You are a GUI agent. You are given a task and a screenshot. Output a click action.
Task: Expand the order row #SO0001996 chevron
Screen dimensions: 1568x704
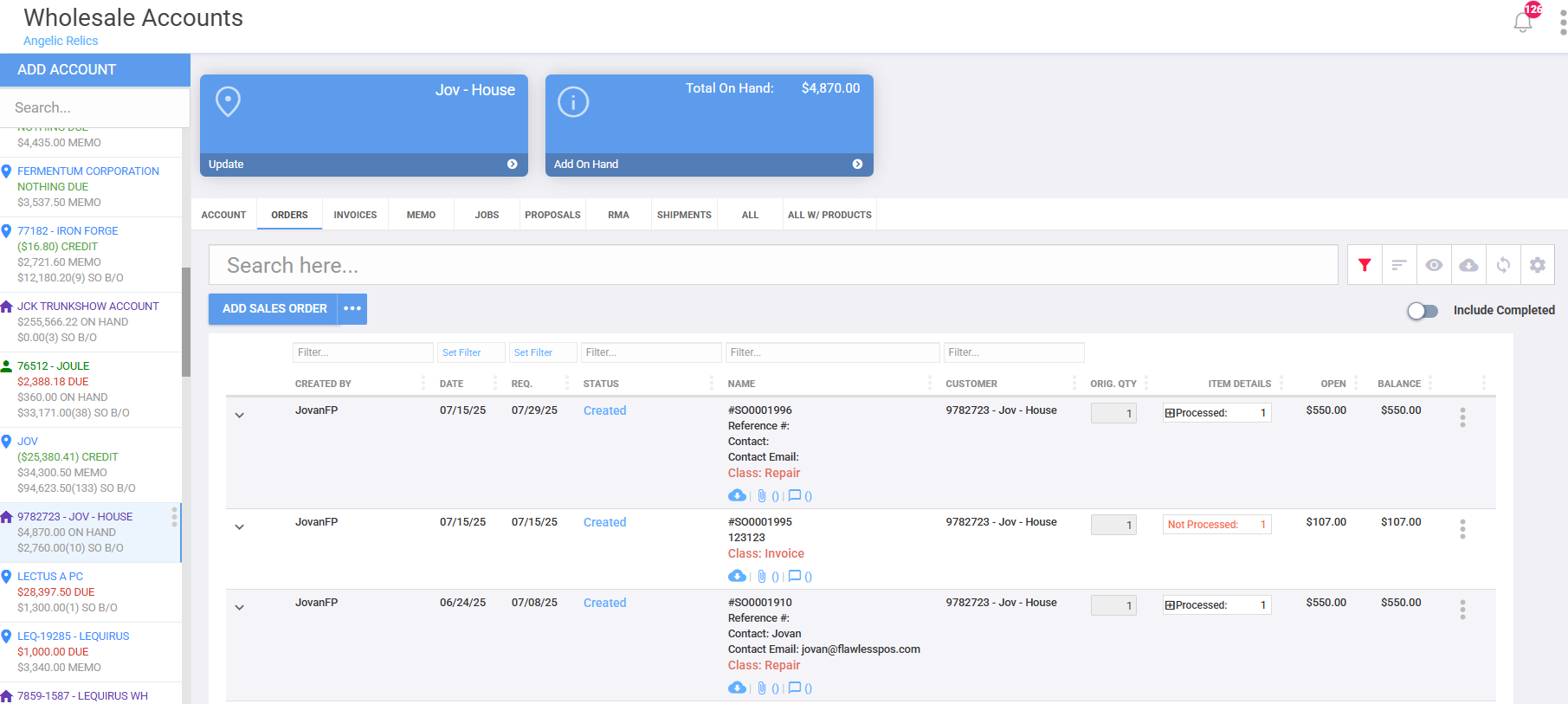[x=240, y=415]
